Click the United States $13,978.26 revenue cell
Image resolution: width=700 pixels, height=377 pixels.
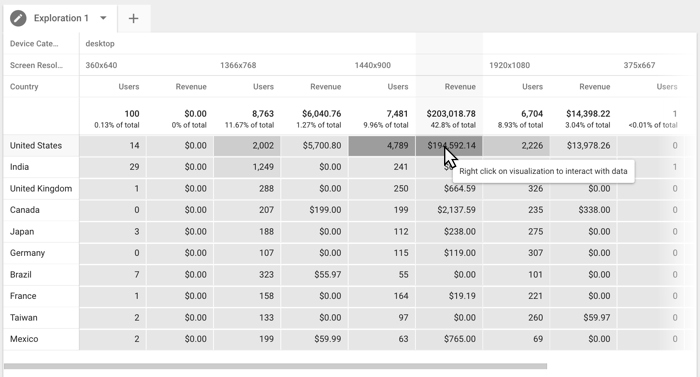coord(583,146)
